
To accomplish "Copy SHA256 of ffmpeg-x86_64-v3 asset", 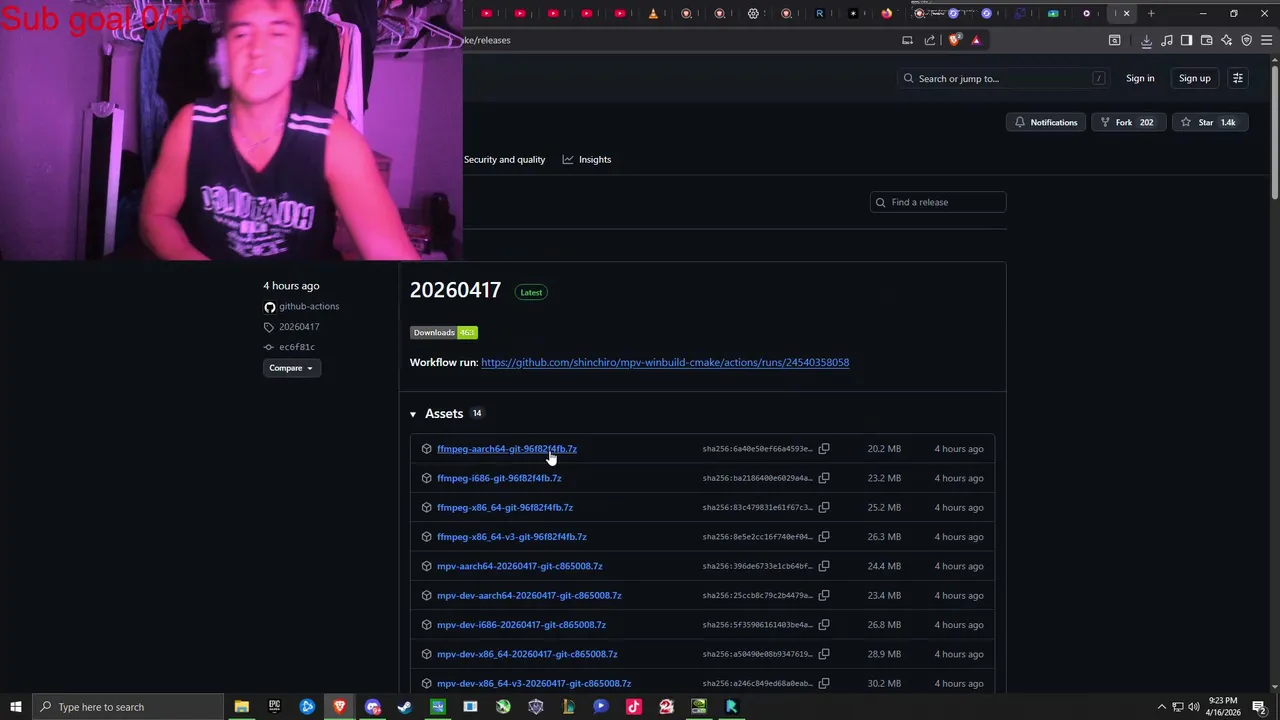I will coord(824,537).
